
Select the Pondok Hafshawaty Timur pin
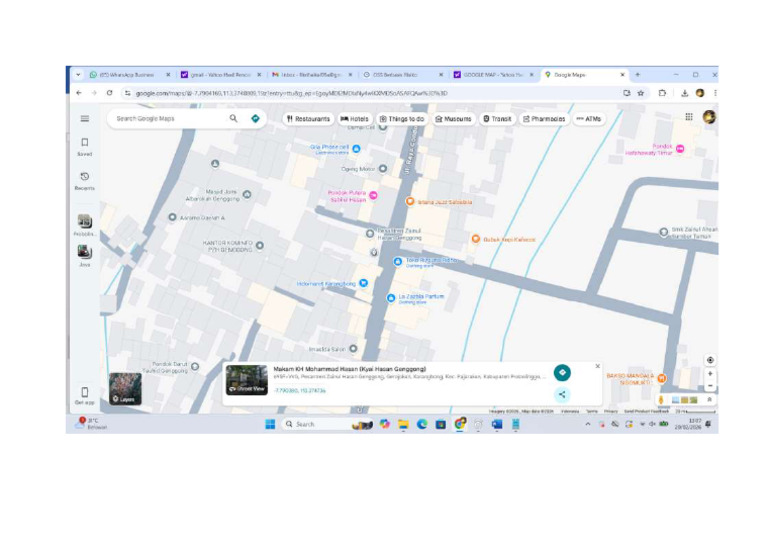680,148
